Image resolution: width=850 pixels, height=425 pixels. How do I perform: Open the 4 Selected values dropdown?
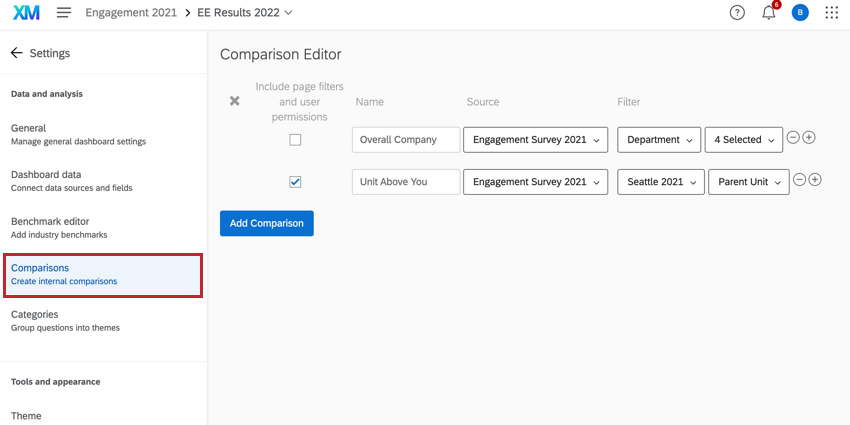tap(743, 140)
